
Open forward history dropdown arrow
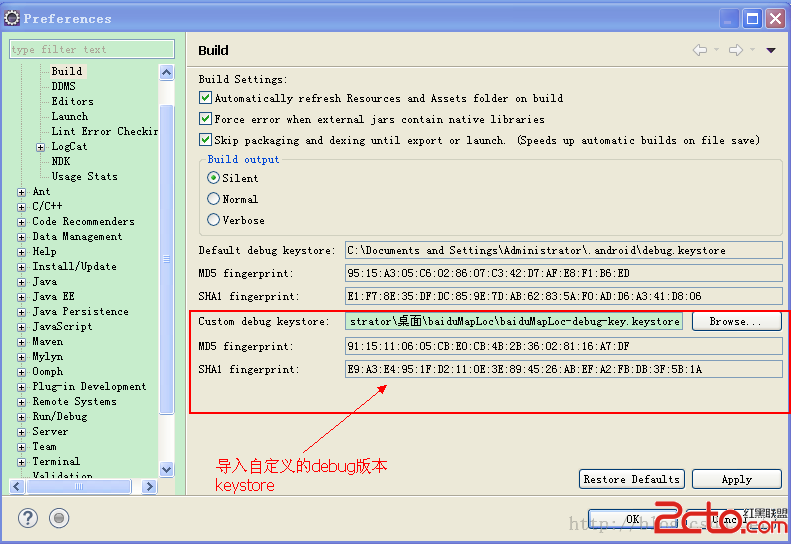752,49
